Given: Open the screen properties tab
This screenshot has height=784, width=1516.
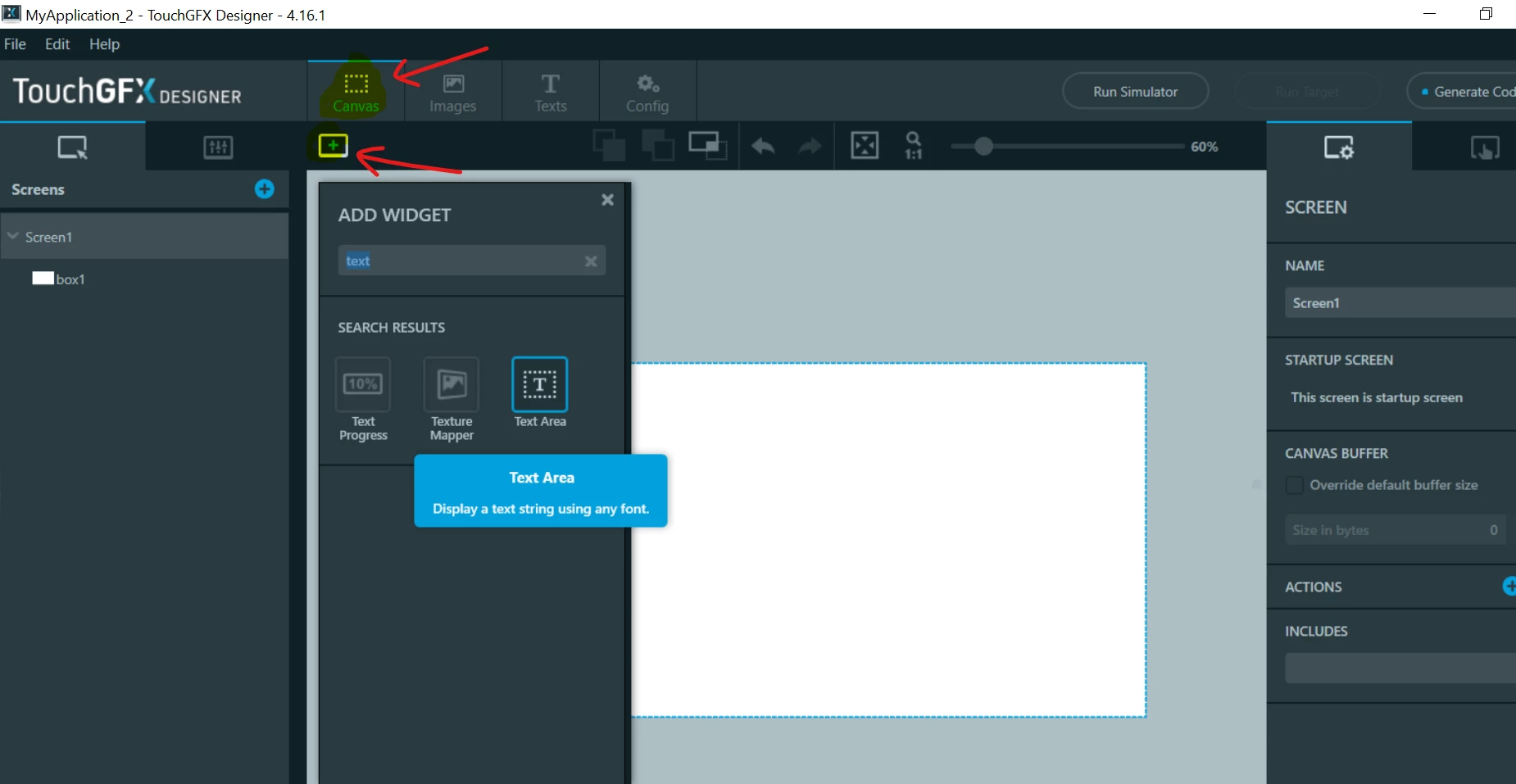Looking at the screenshot, I should (x=1339, y=147).
